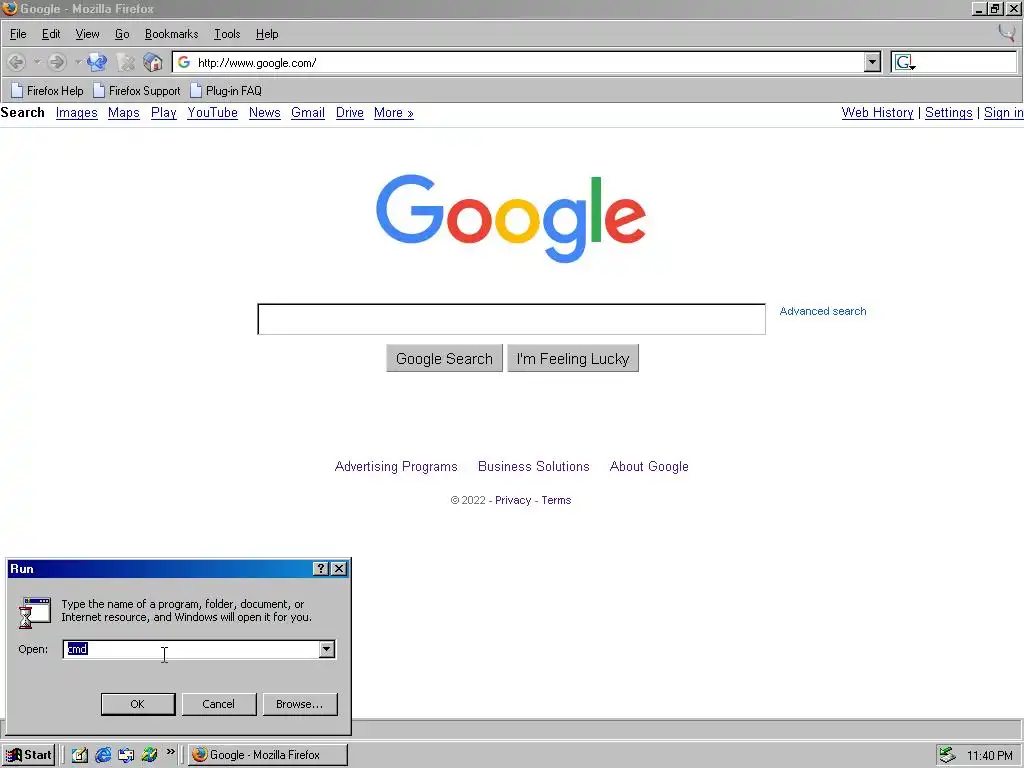Click the 11:40 PM clock in the tray

coord(990,756)
